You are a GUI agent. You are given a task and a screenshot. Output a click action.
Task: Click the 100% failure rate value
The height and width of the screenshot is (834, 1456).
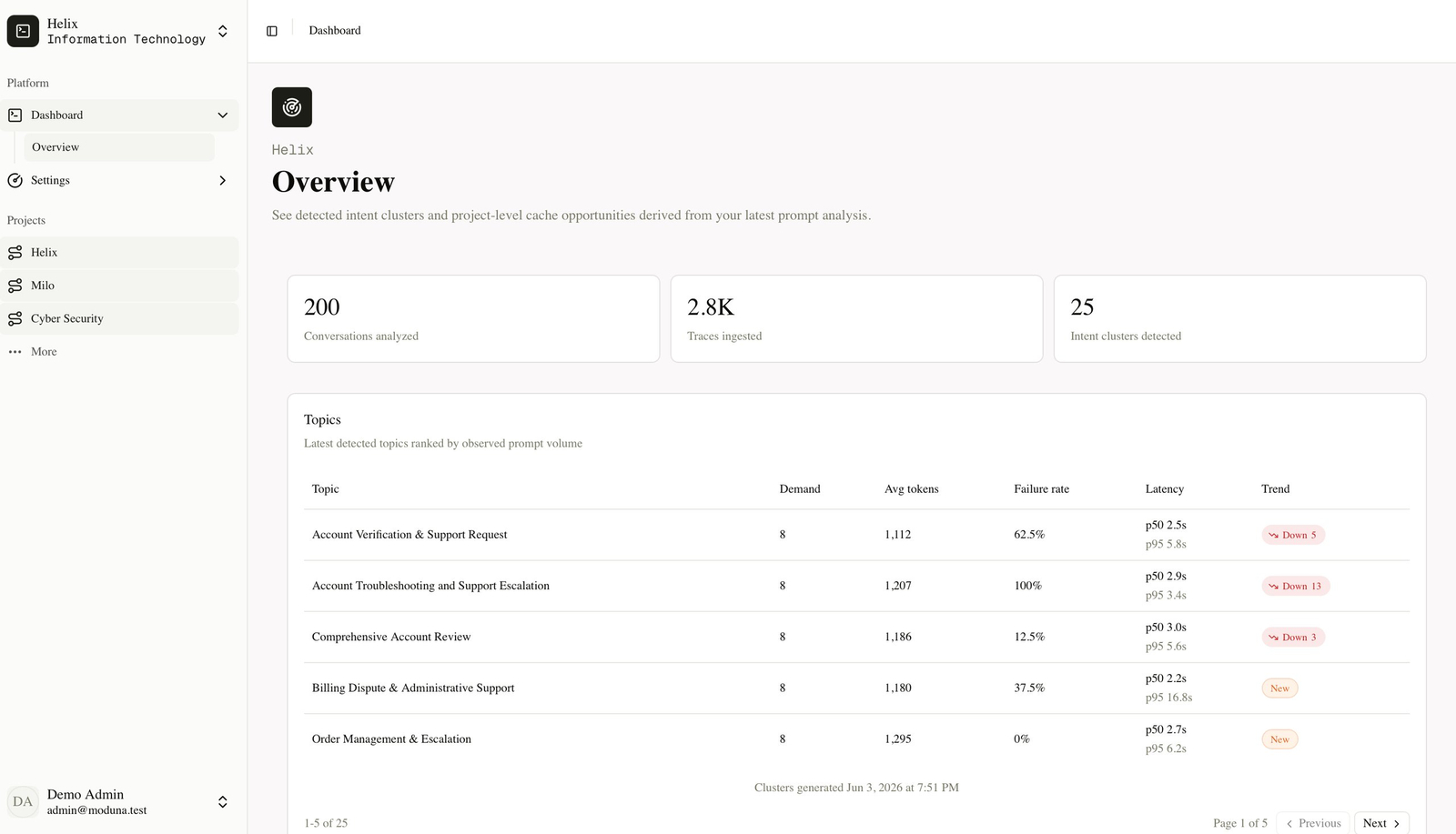(1027, 586)
